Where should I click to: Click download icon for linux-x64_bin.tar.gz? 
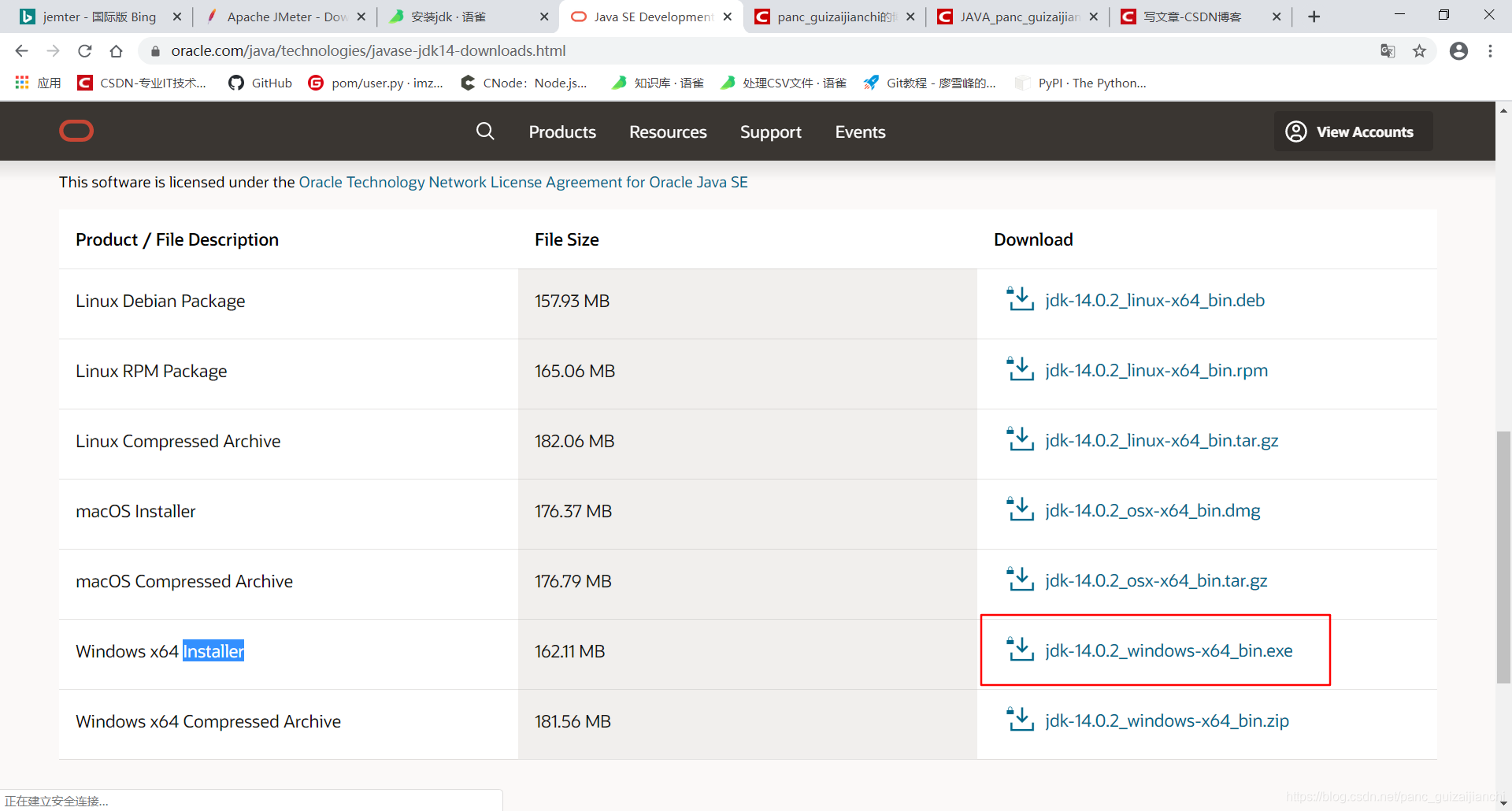pyautogui.click(x=1021, y=439)
